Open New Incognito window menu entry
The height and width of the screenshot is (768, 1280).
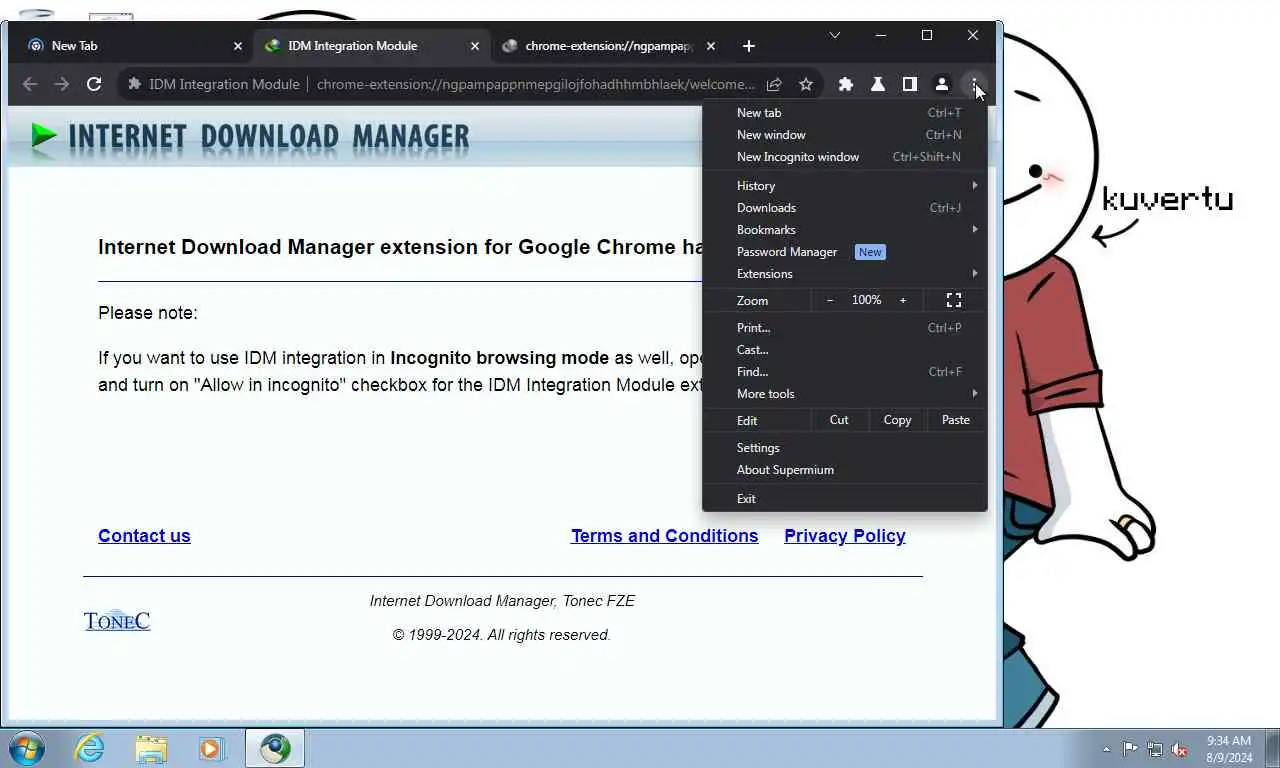(x=845, y=157)
